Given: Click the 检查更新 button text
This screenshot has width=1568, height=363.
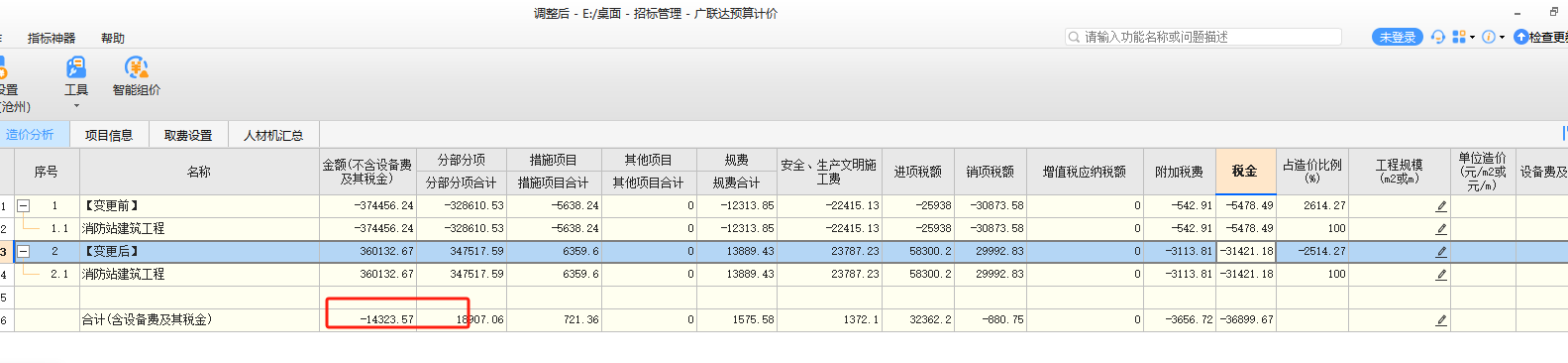Looking at the screenshot, I should [x=1548, y=37].
